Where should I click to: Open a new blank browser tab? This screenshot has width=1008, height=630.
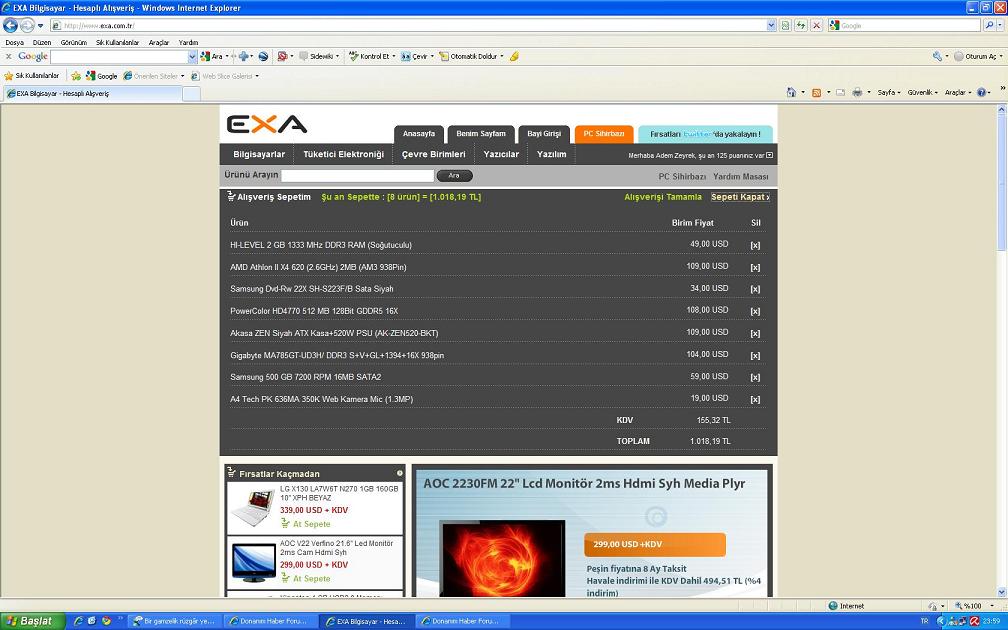pos(192,94)
